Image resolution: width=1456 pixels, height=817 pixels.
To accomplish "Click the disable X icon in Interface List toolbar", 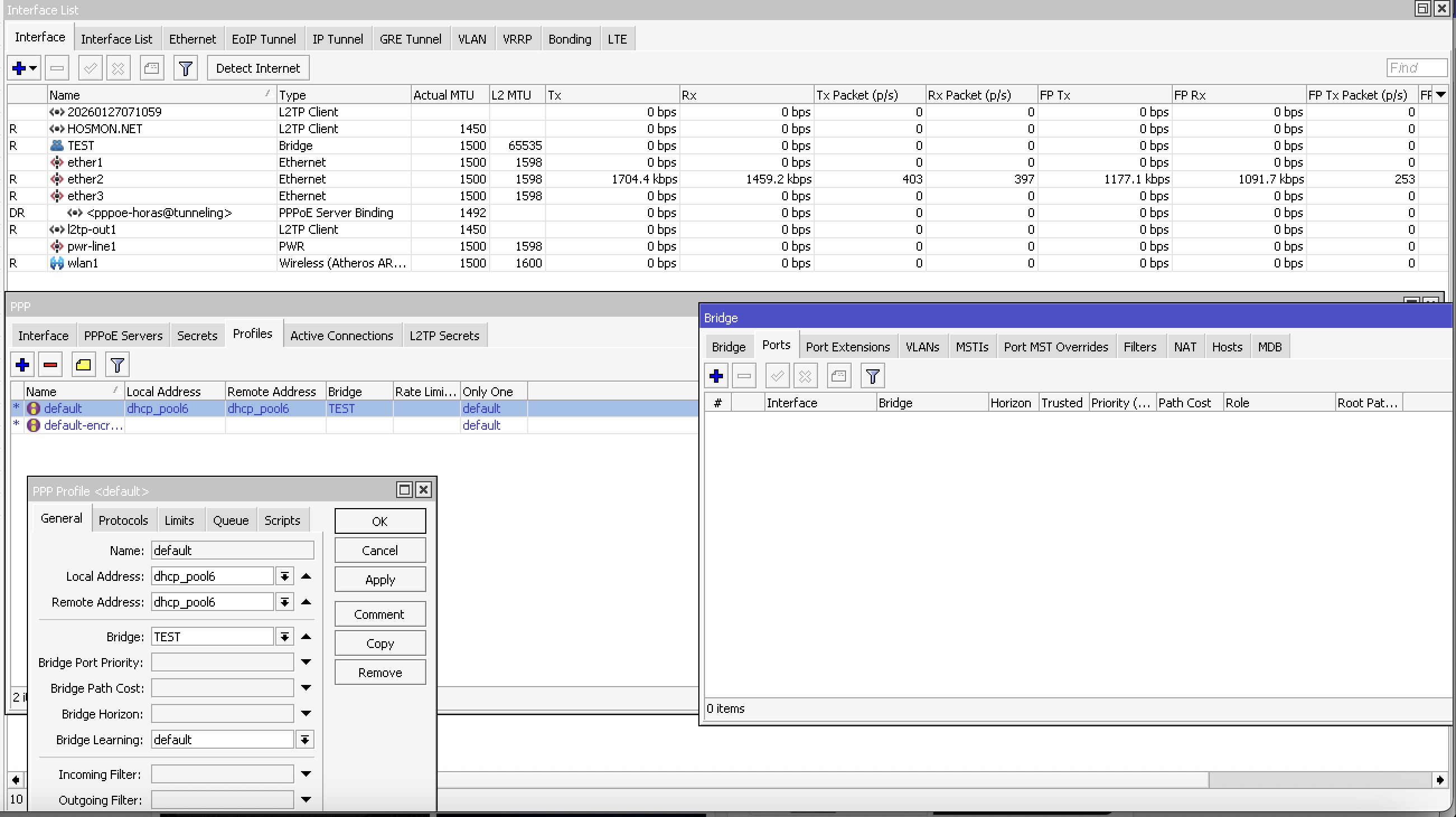I will pyautogui.click(x=118, y=68).
